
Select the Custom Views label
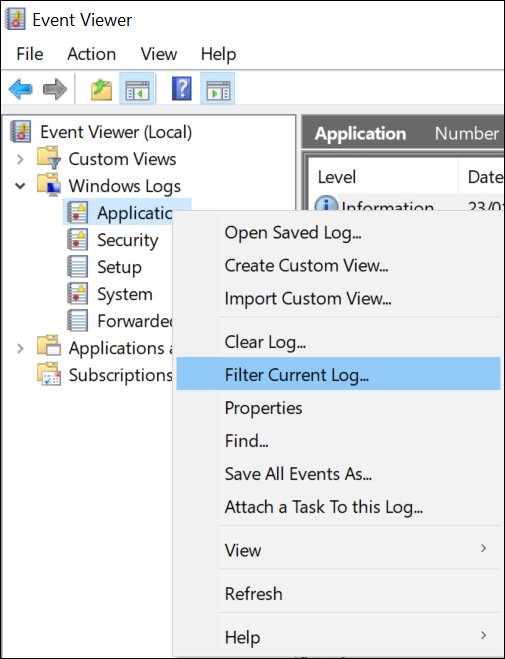click(x=122, y=159)
